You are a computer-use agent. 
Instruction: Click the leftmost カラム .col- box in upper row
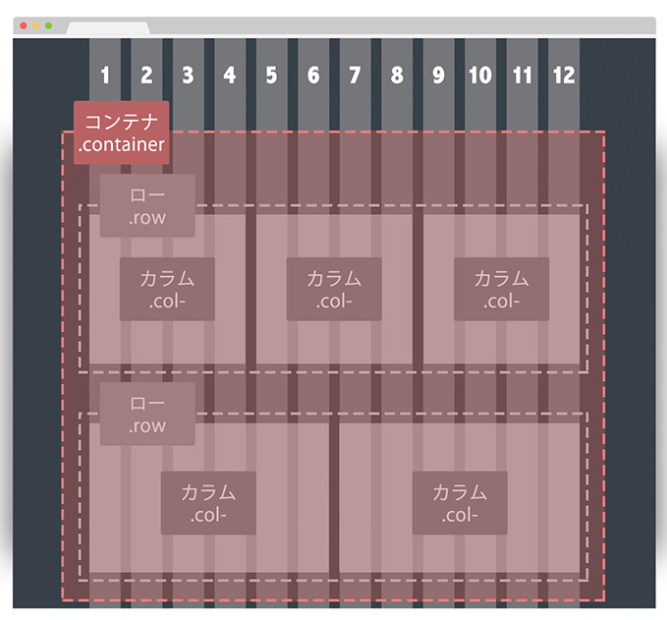click(x=167, y=289)
